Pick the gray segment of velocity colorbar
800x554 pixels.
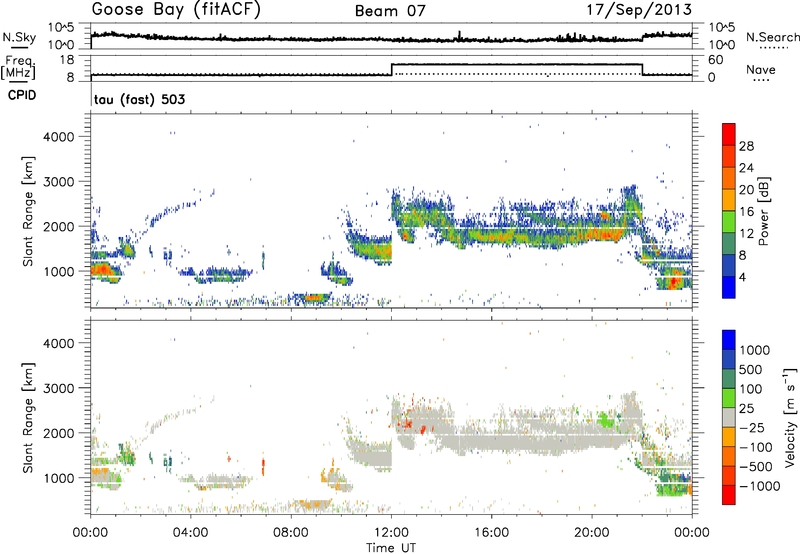[x=729, y=417]
